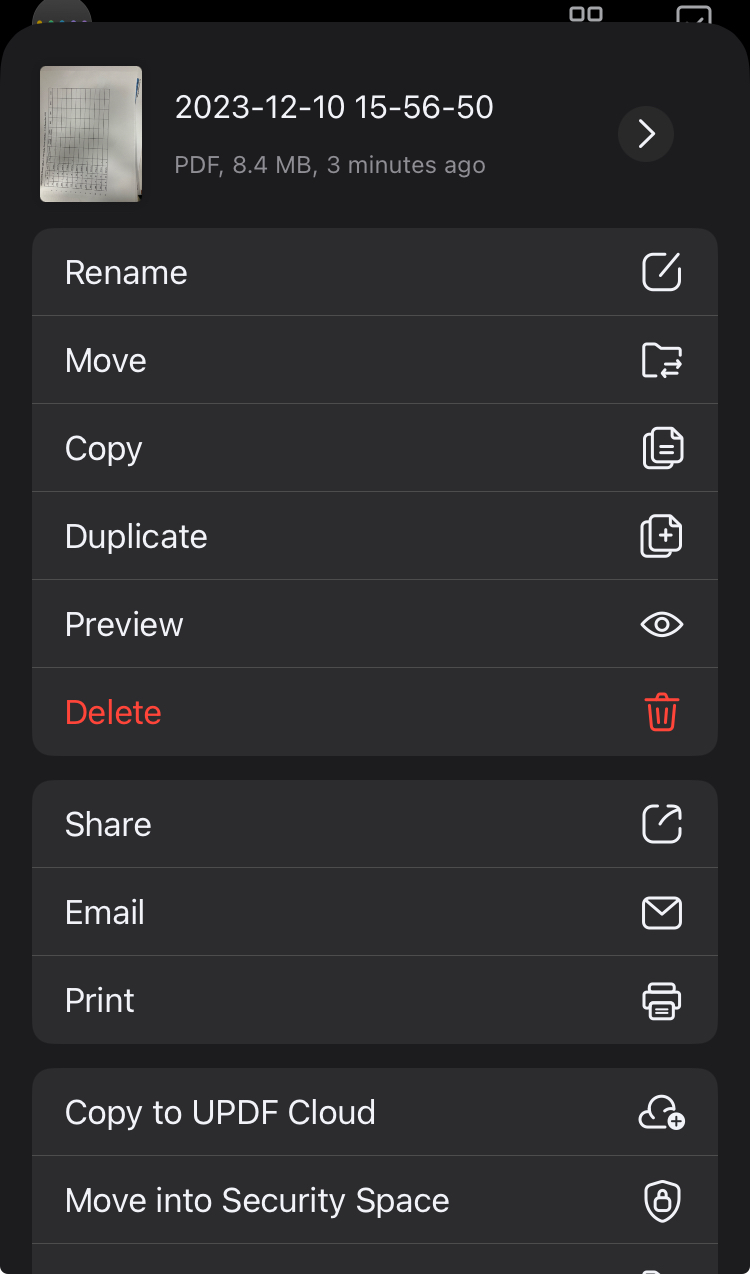Tap the Copy to UPDF Cloud label
The height and width of the screenshot is (1274, 750).
220,1113
